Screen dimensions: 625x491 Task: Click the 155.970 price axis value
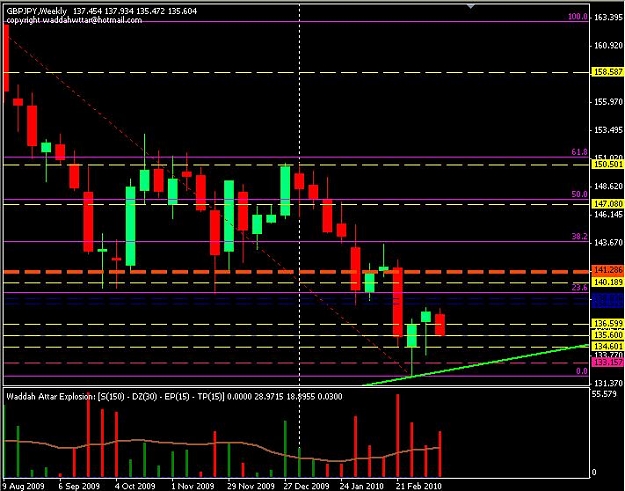(x=608, y=102)
